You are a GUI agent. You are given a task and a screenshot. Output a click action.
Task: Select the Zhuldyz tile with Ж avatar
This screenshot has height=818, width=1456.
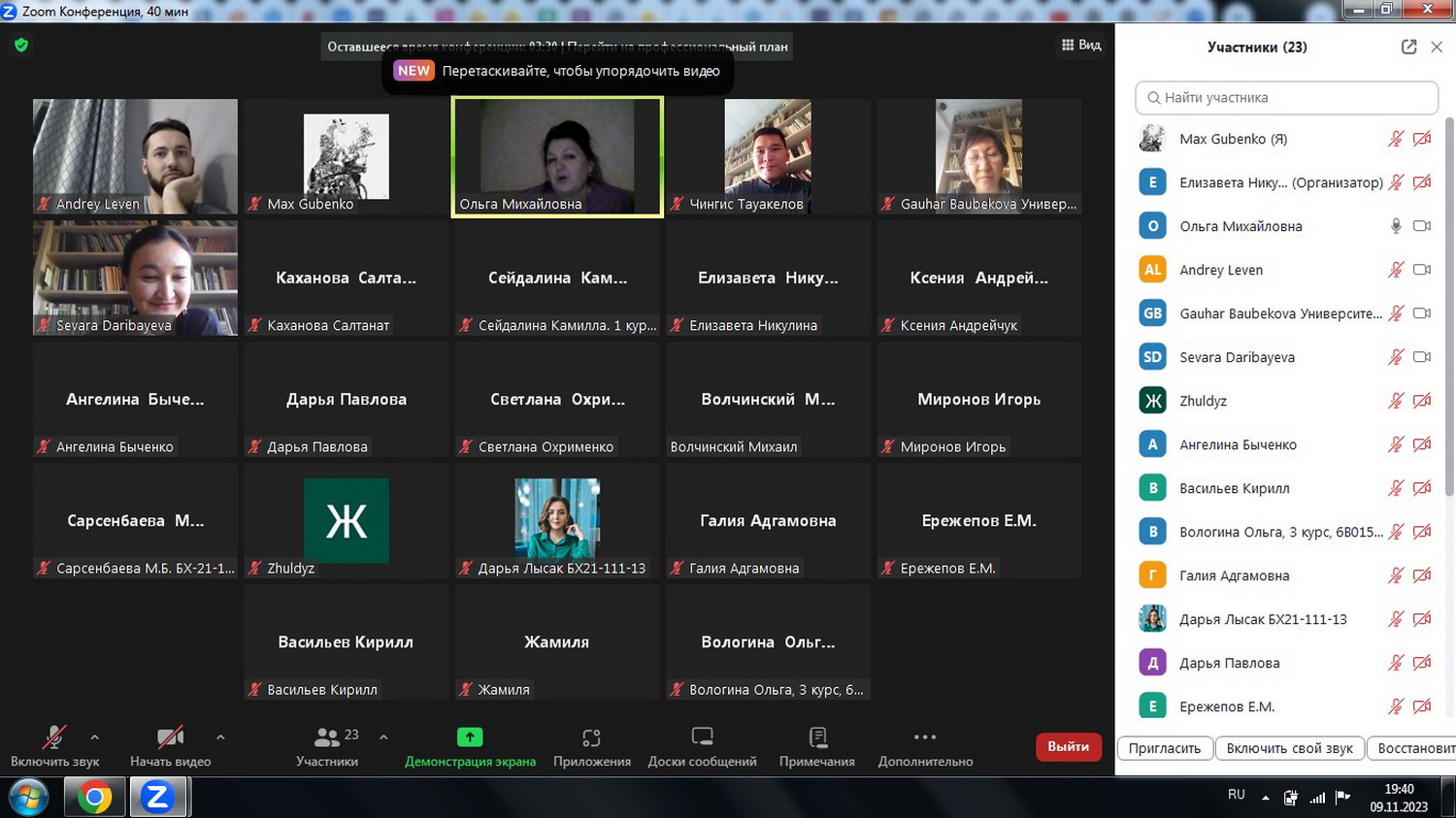(x=347, y=520)
